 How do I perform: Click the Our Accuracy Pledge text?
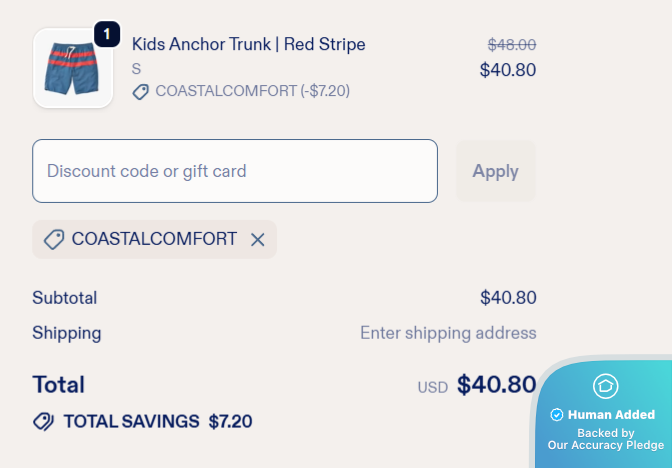[605, 445]
